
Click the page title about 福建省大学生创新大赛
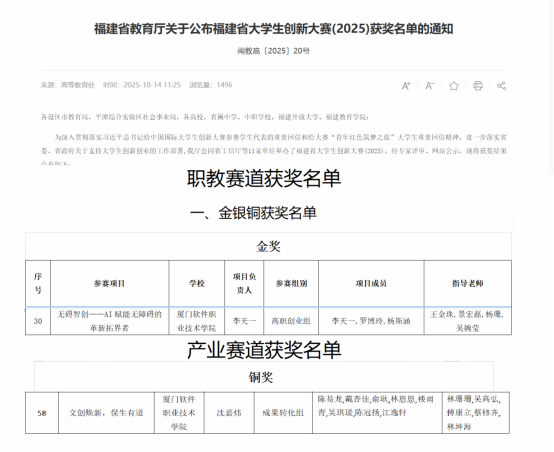click(273, 29)
